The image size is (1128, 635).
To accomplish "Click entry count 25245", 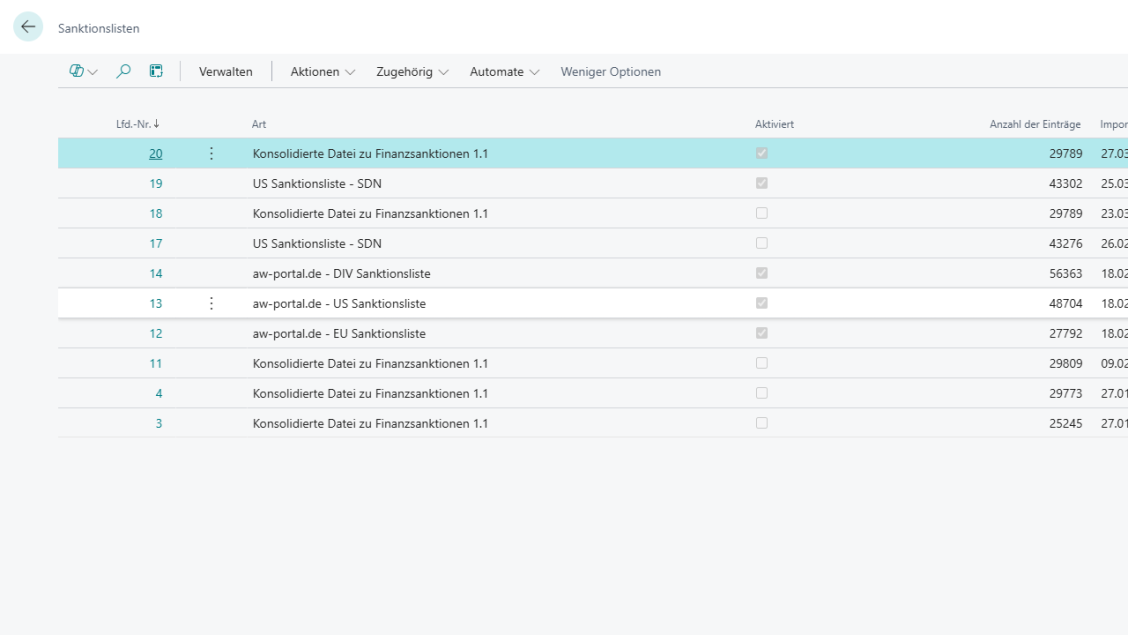I will (1065, 424).
